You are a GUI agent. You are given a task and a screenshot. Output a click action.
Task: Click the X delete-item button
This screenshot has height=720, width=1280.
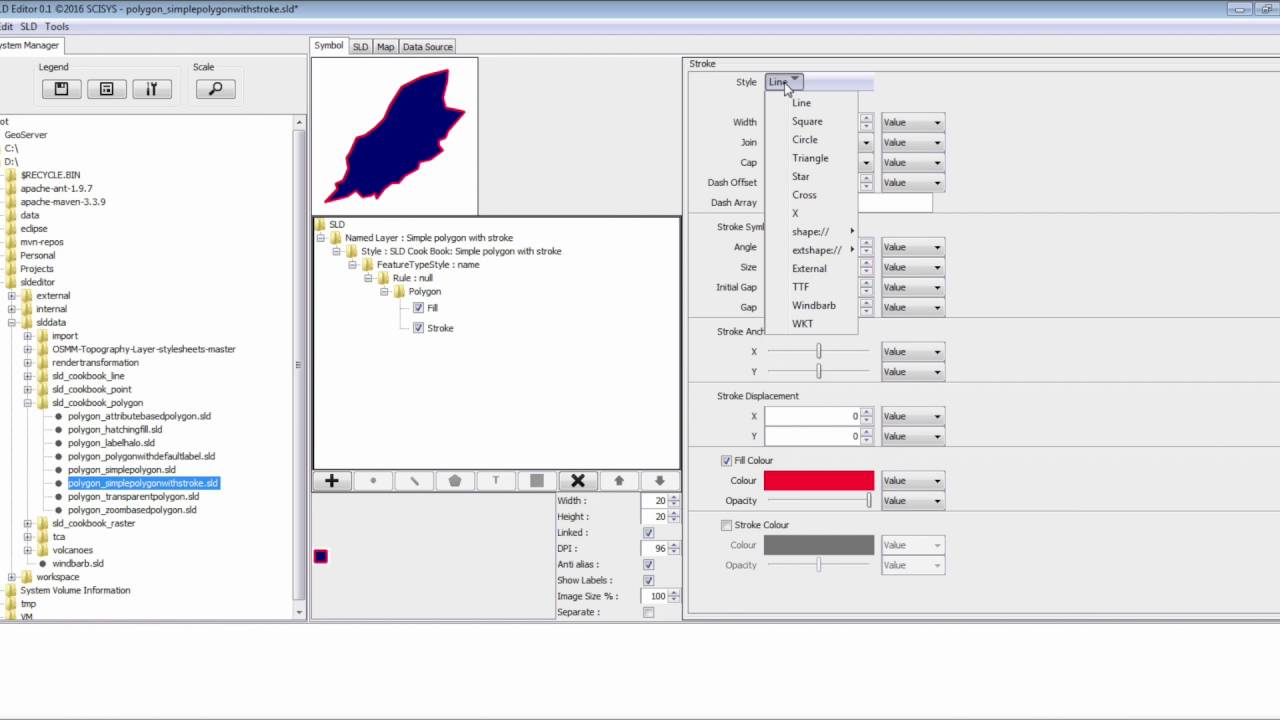pyautogui.click(x=578, y=481)
